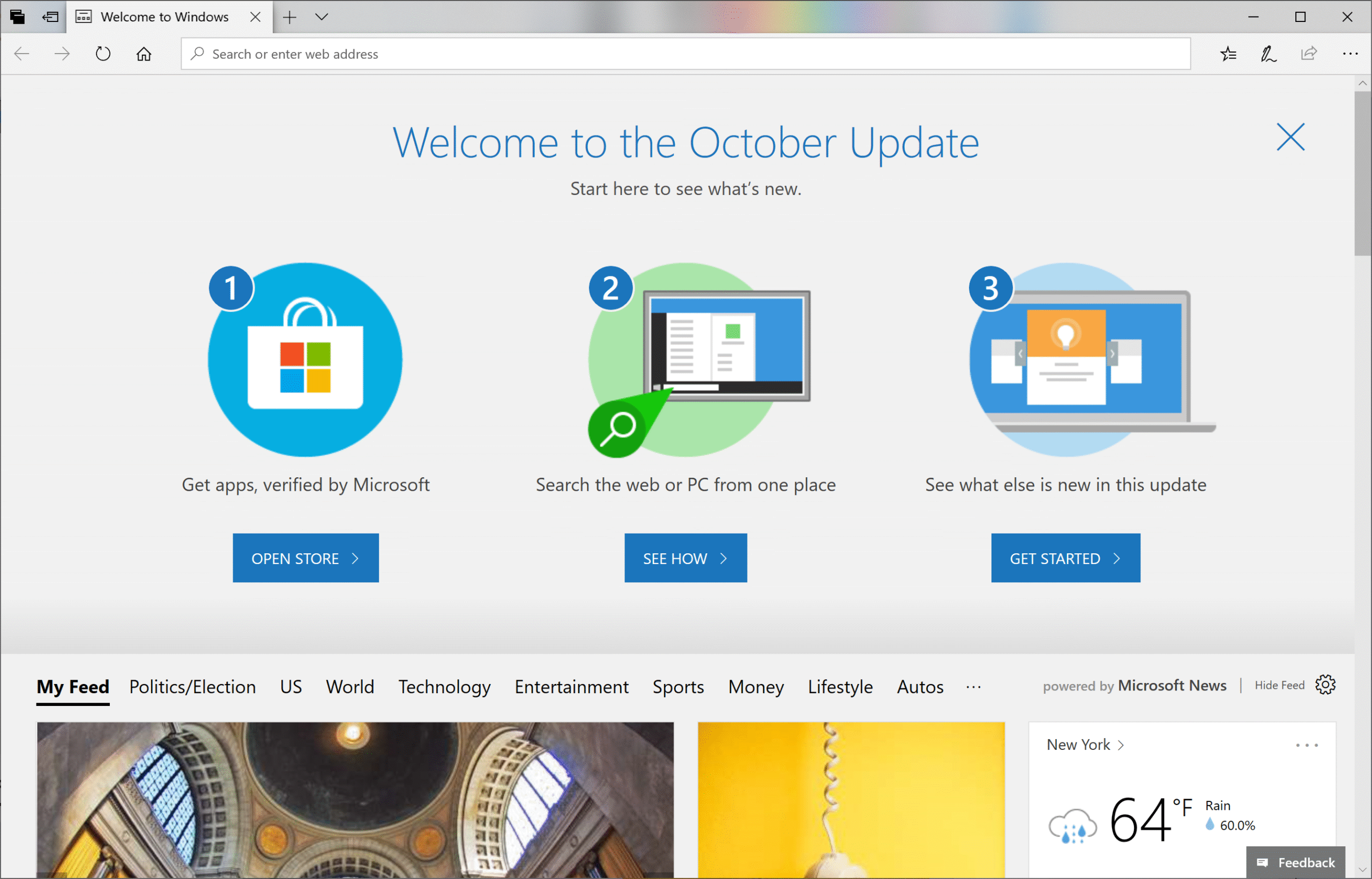1372x879 pixels.
Task: Open the World news tab
Action: (350, 687)
